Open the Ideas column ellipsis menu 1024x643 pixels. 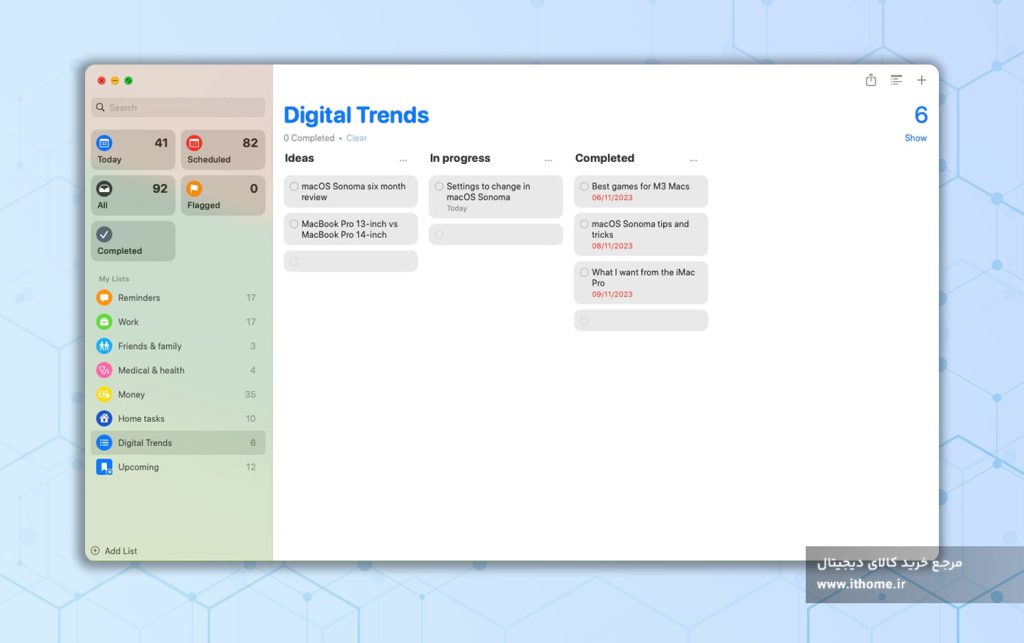point(403,160)
